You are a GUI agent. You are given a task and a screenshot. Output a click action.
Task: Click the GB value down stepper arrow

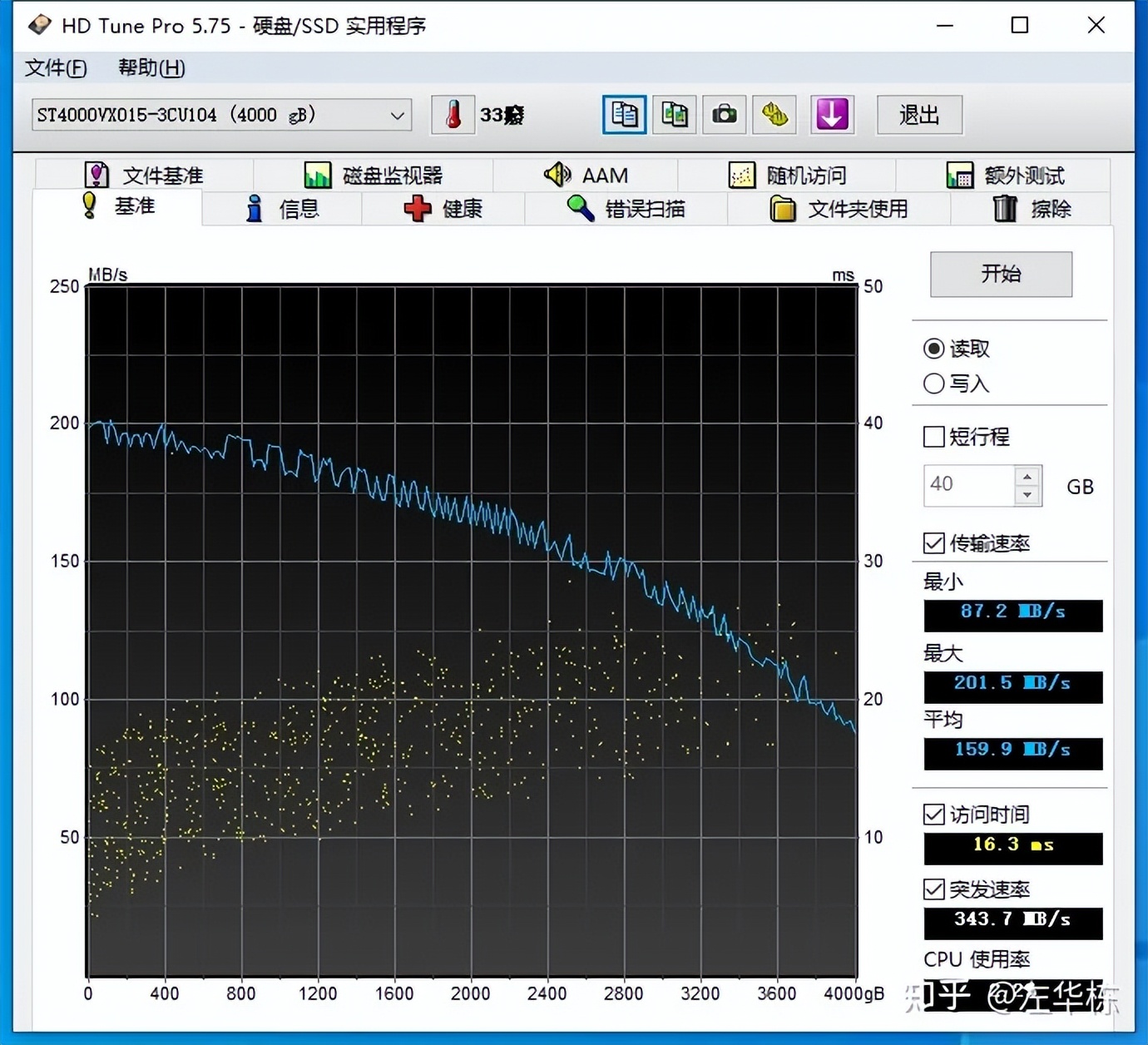click(1027, 493)
